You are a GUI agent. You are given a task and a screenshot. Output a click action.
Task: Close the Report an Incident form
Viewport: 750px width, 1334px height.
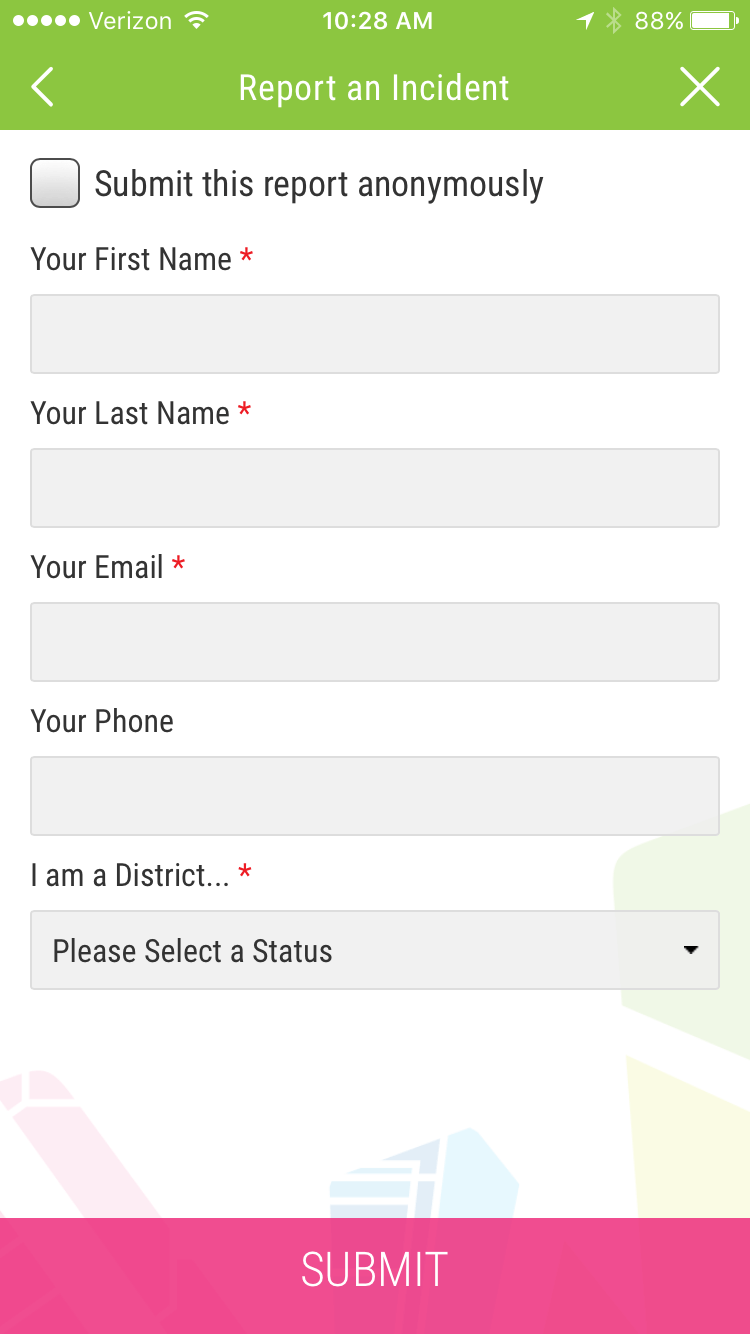point(699,88)
